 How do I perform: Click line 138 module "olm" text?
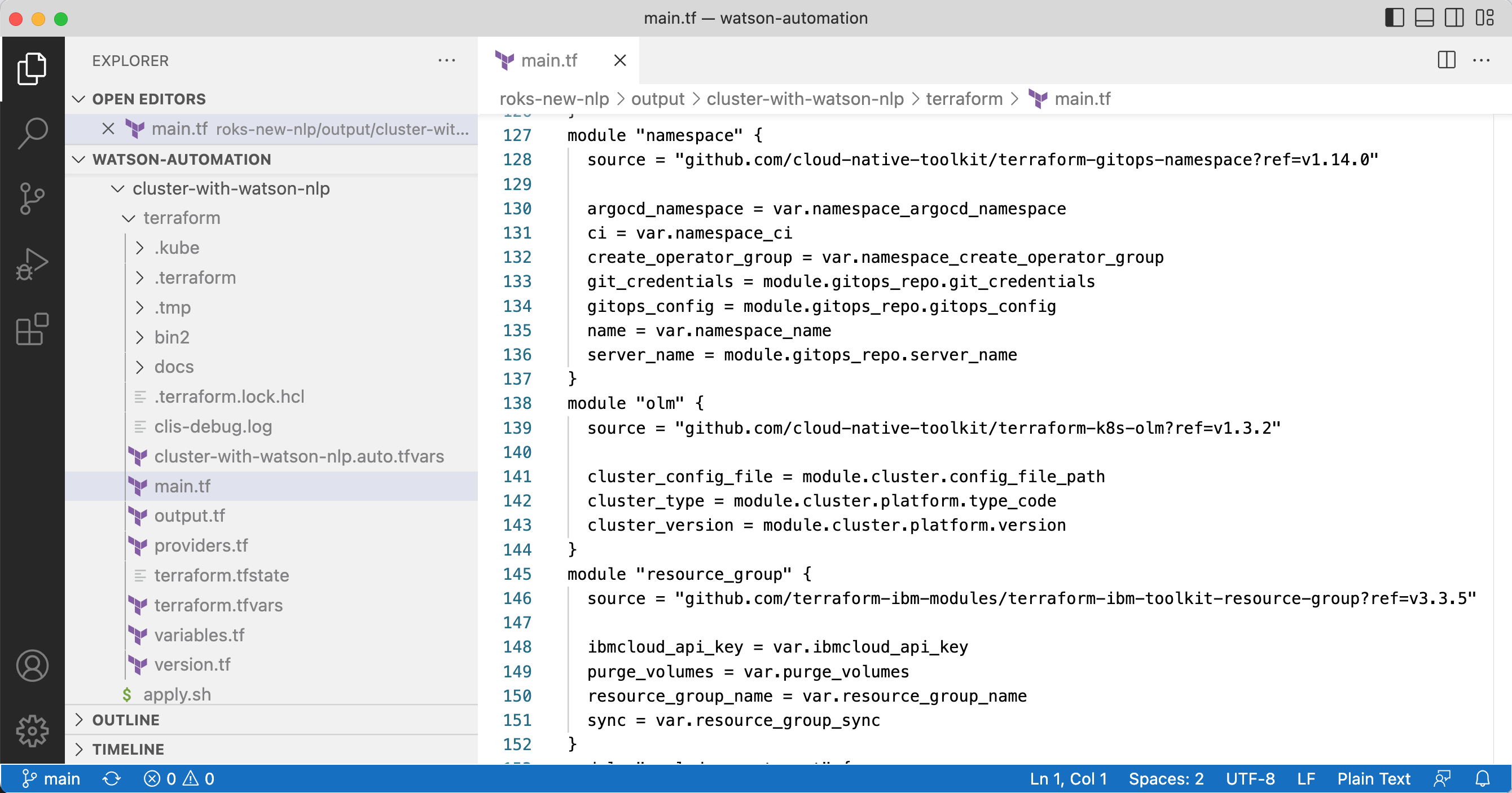[x=635, y=403]
